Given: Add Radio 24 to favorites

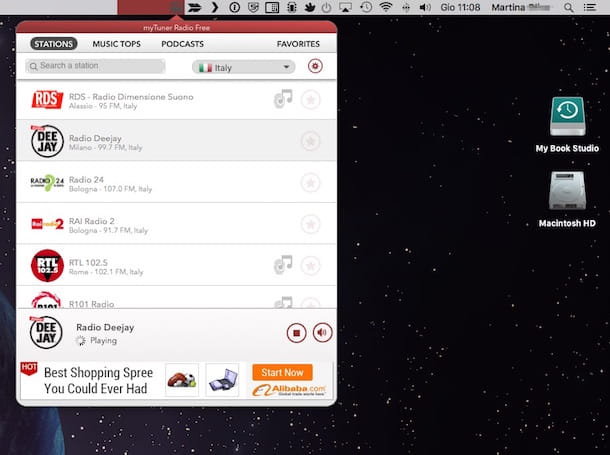Looking at the screenshot, I should coord(310,183).
